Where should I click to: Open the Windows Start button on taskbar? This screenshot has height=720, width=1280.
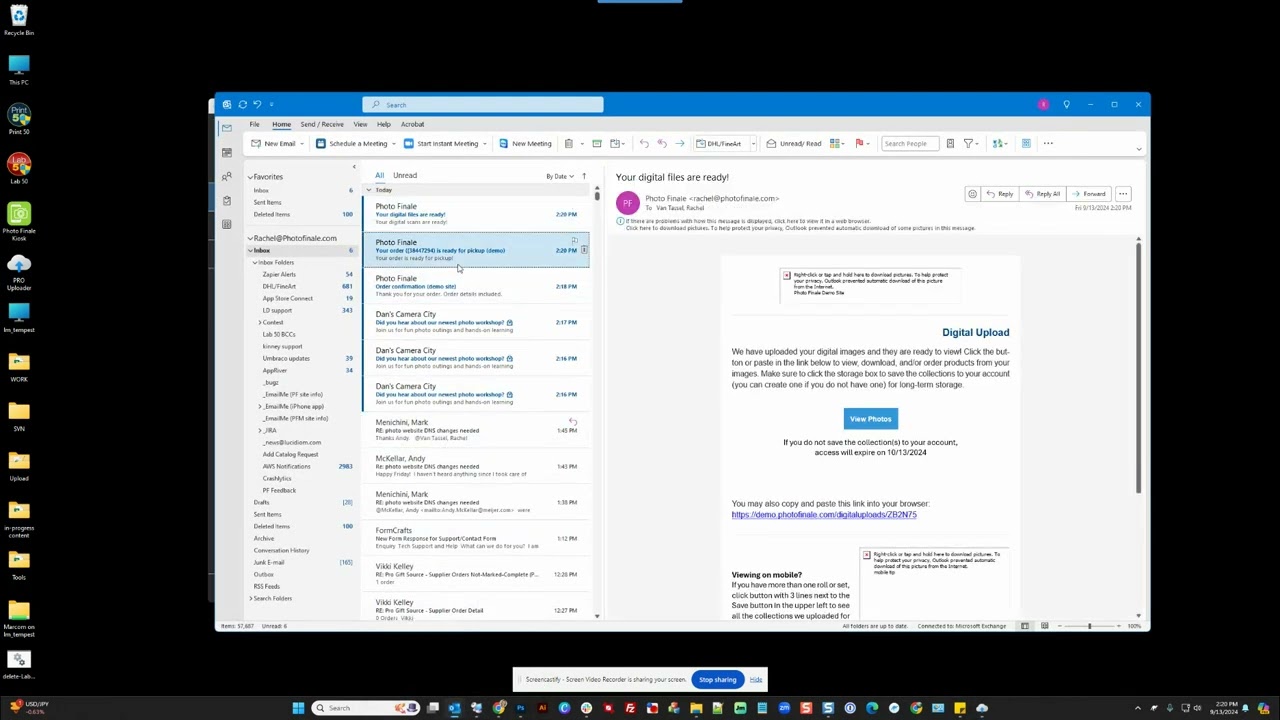[298, 708]
